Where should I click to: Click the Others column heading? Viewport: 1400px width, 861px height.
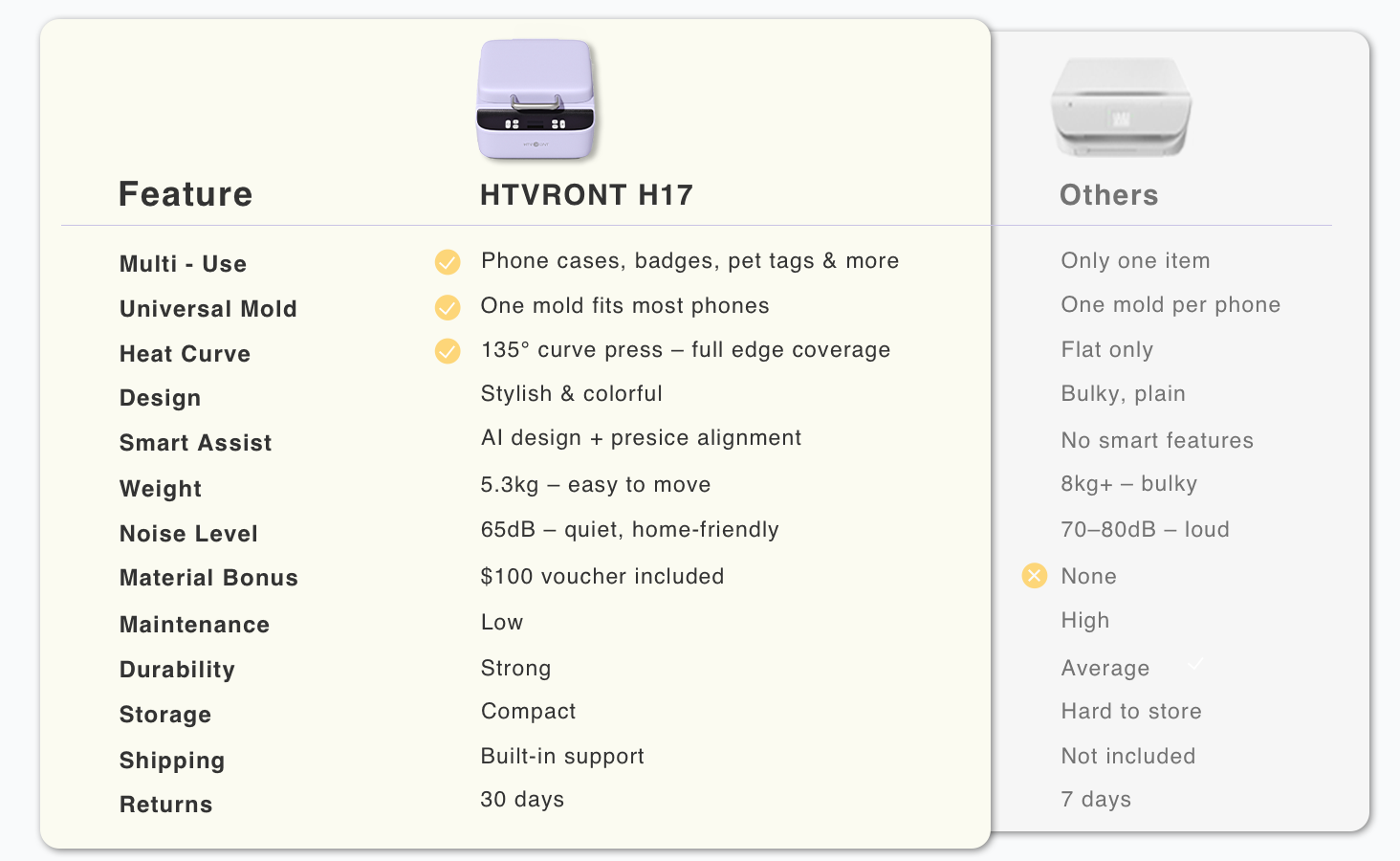click(x=1108, y=195)
